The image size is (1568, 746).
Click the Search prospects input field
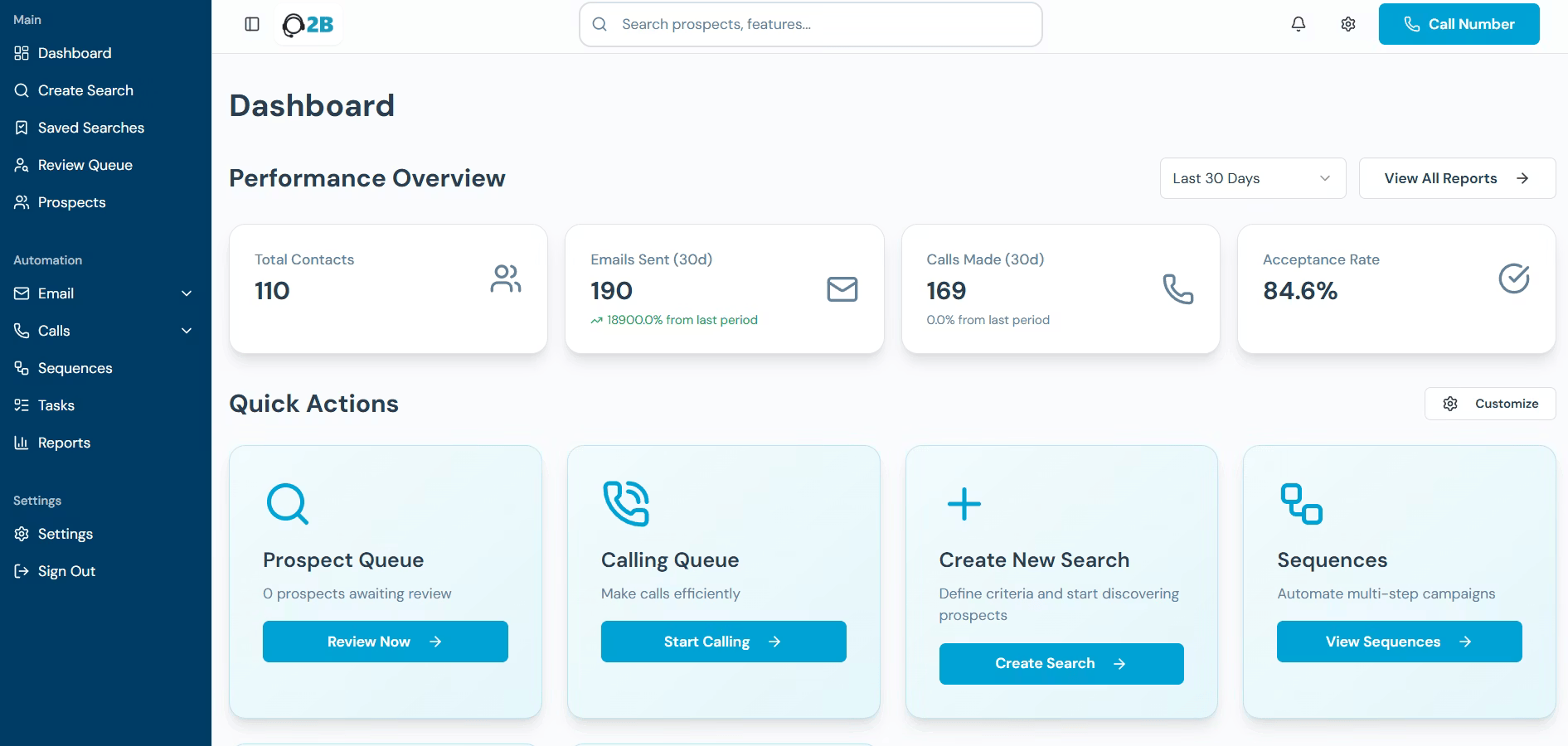click(821, 25)
